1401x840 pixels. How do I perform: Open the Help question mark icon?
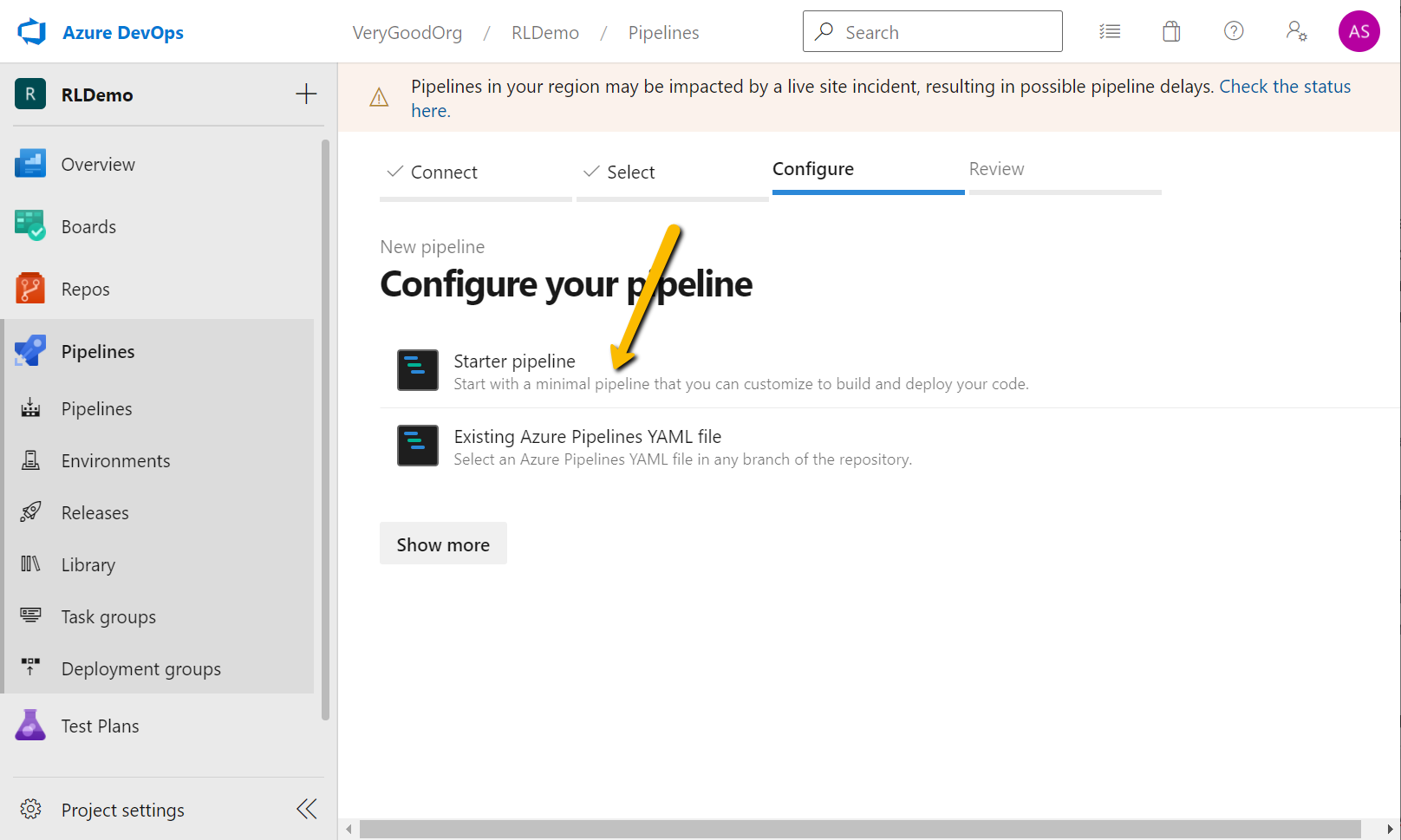point(1234,31)
